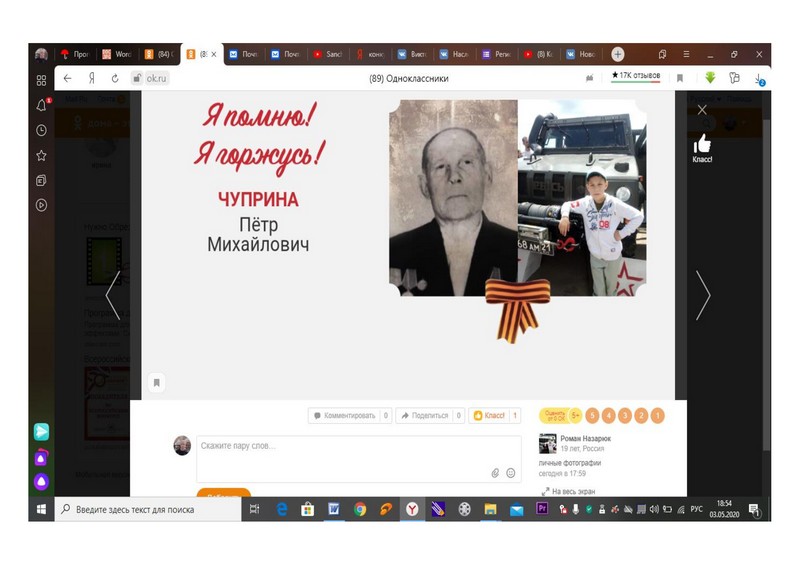Open notifications bell in the browser sidebar
This screenshot has height=566, width=800.
pos(41,105)
